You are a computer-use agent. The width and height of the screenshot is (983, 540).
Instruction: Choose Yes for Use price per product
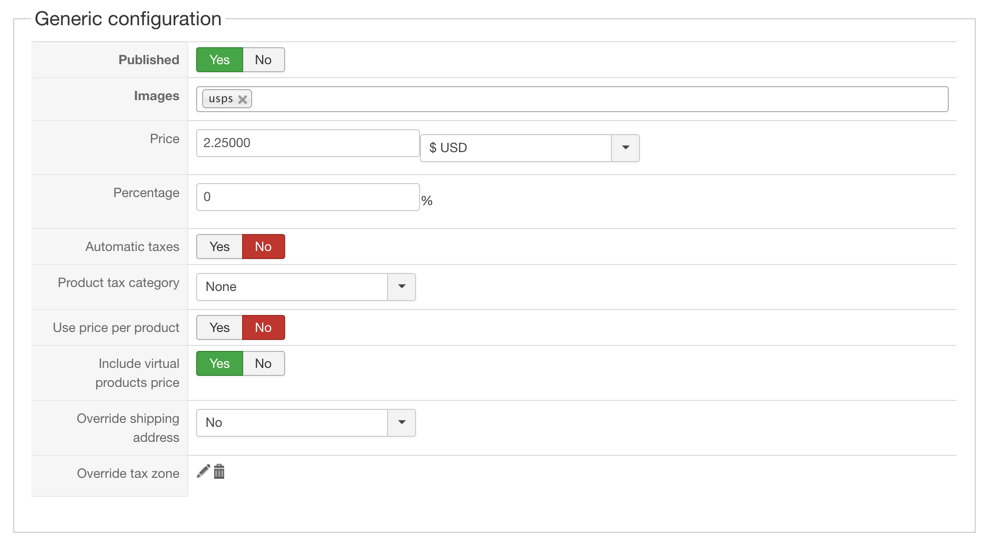click(x=219, y=328)
